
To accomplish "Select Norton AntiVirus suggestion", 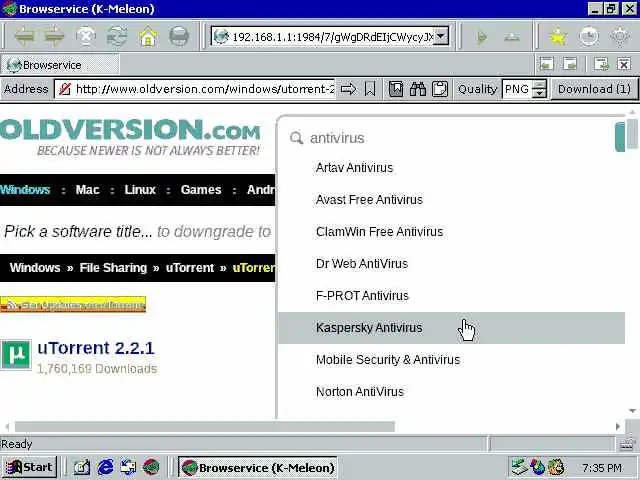I will (x=451, y=392).
